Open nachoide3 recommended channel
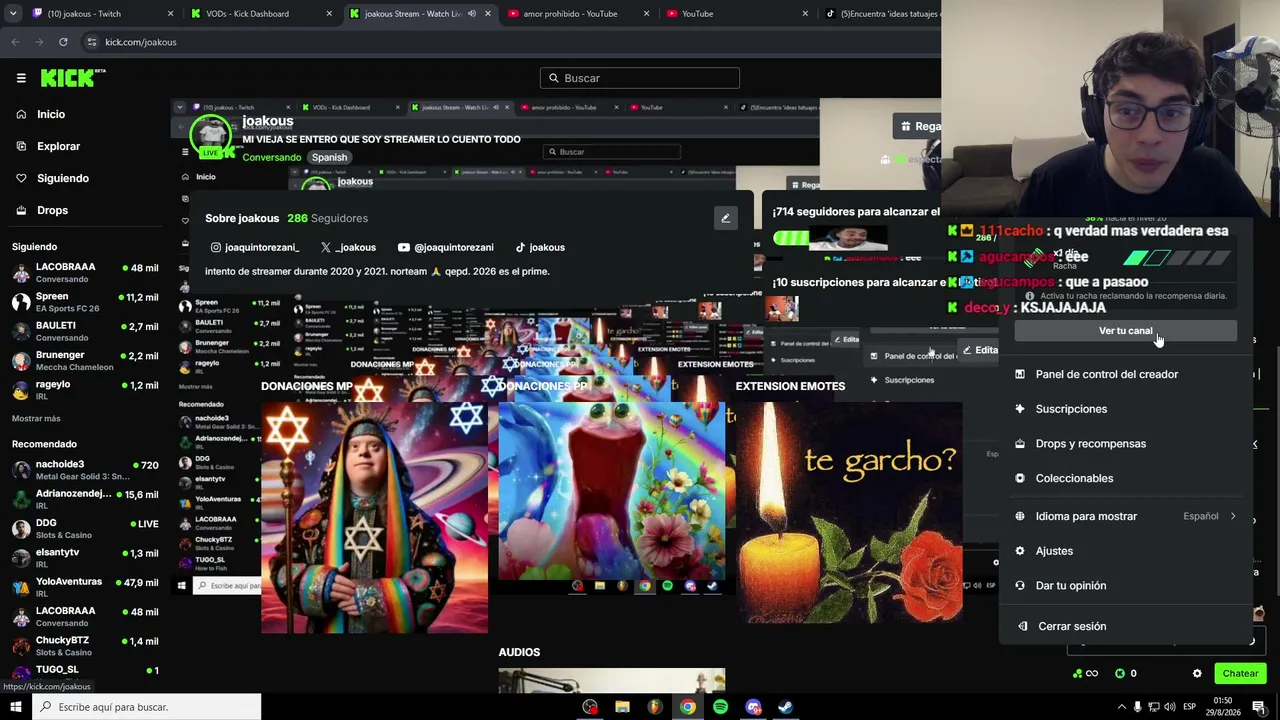The width and height of the screenshot is (1280, 720). pos(85,469)
